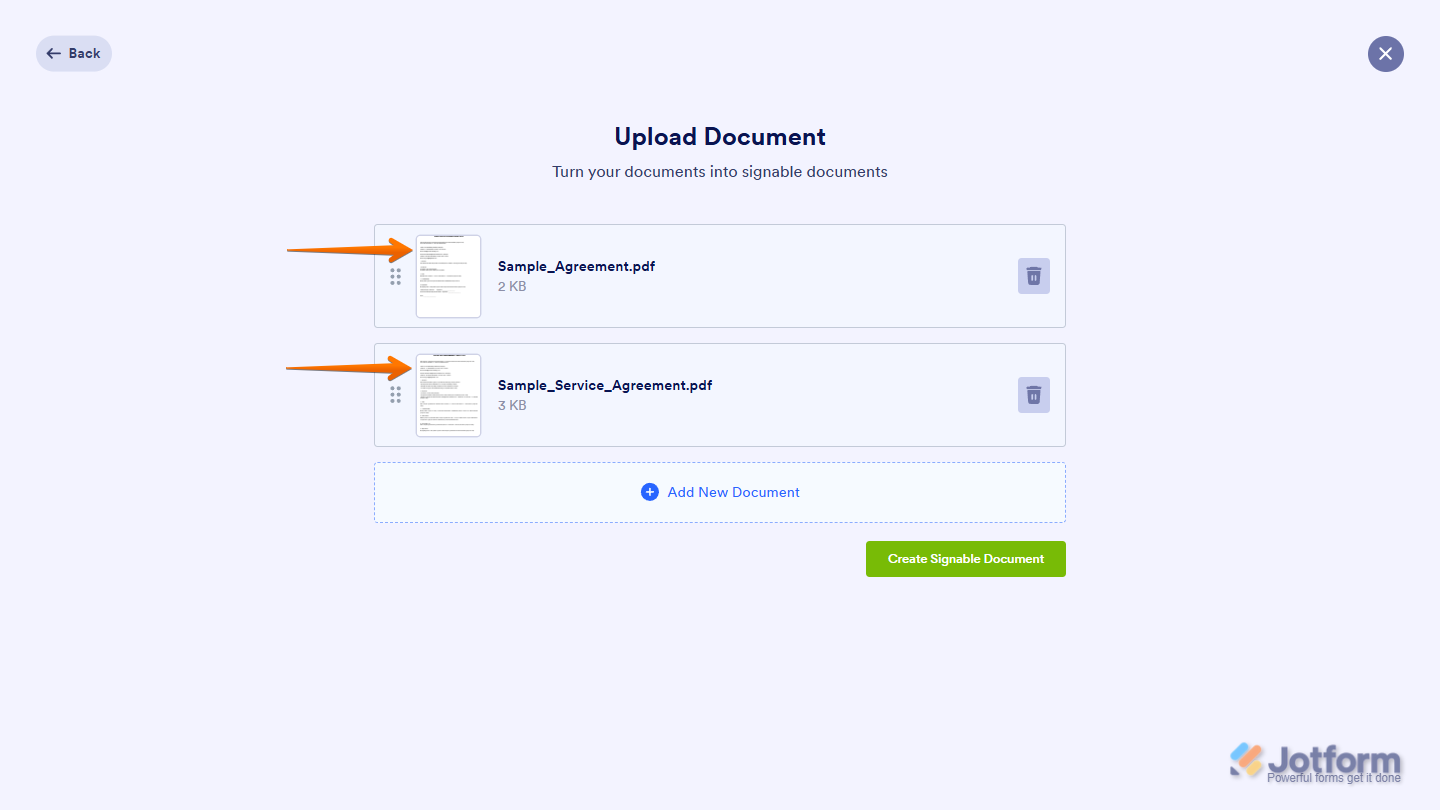Select the Sample_Agreement.pdf file name
Viewport: 1440px width, 810px height.
tap(576, 266)
